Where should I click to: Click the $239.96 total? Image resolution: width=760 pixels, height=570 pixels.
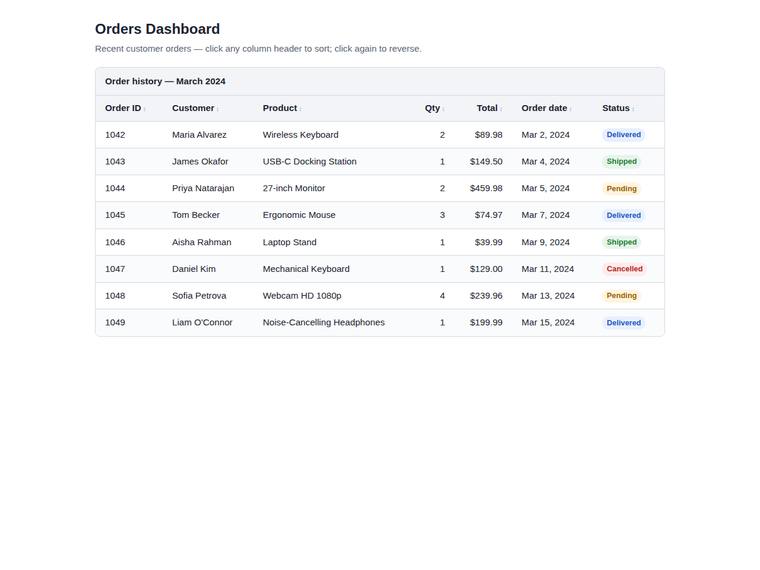(486, 295)
